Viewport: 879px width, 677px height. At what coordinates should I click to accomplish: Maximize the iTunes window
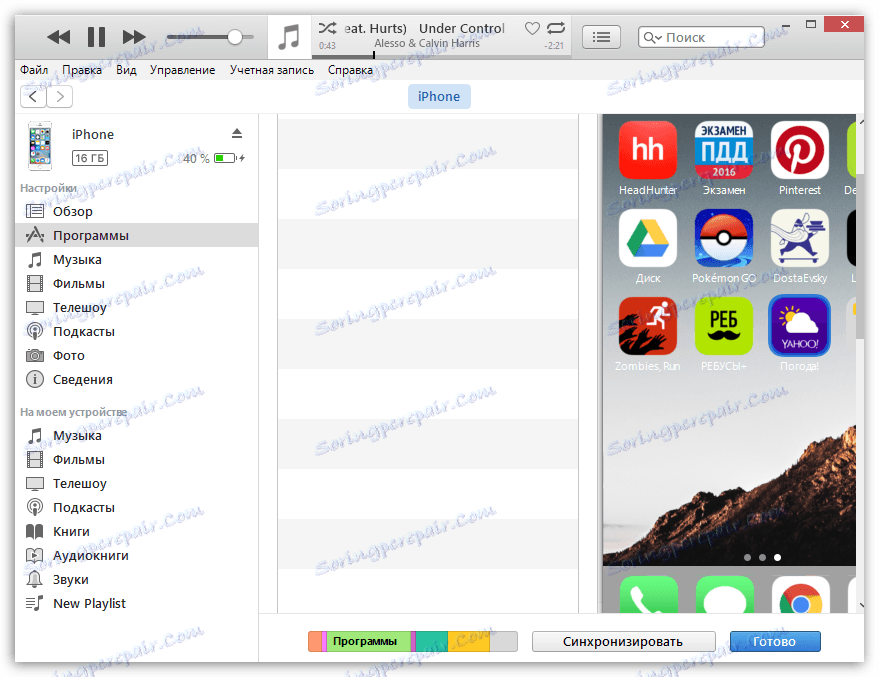(811, 24)
